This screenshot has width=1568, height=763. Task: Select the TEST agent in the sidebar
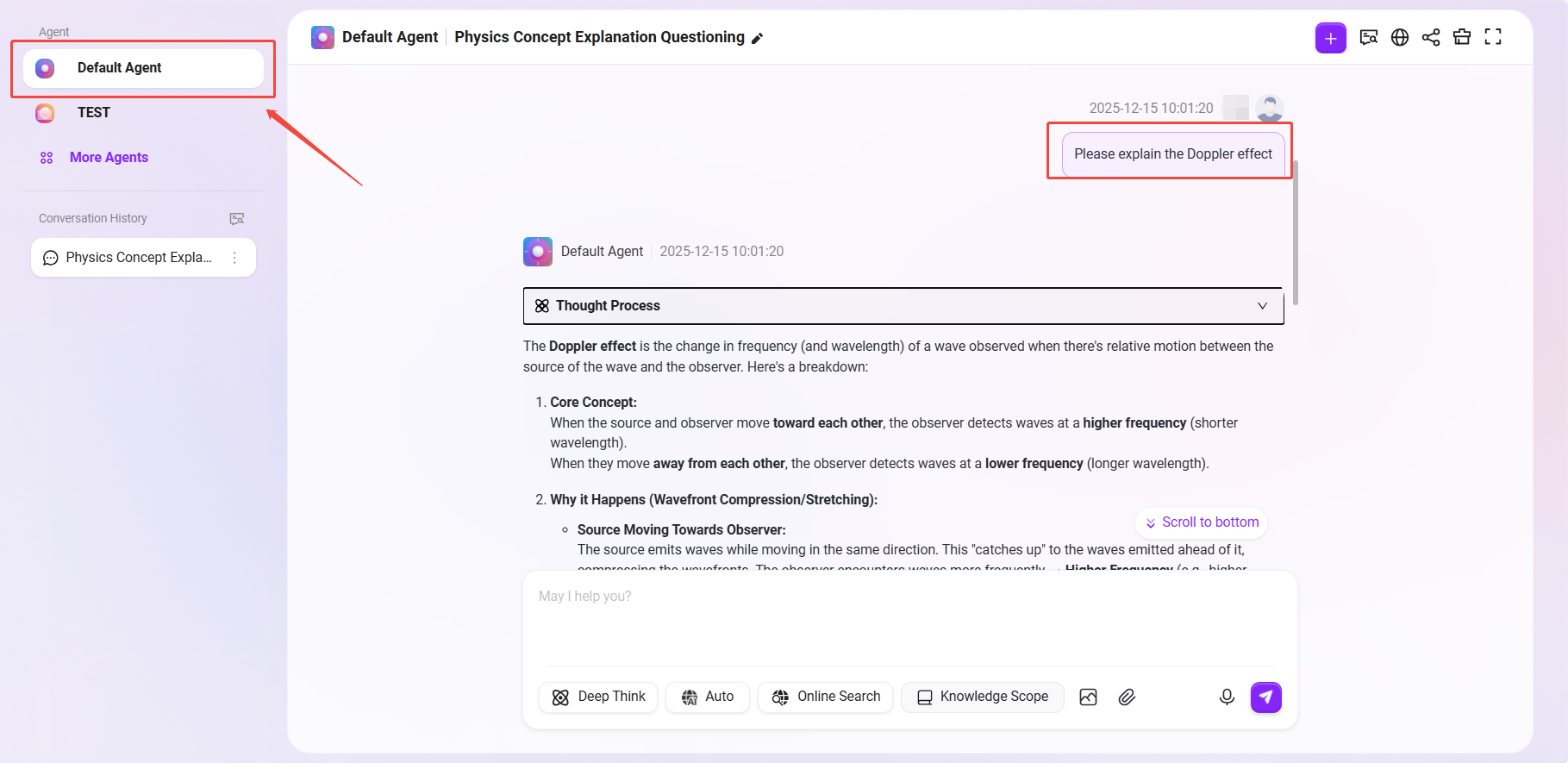(x=93, y=113)
